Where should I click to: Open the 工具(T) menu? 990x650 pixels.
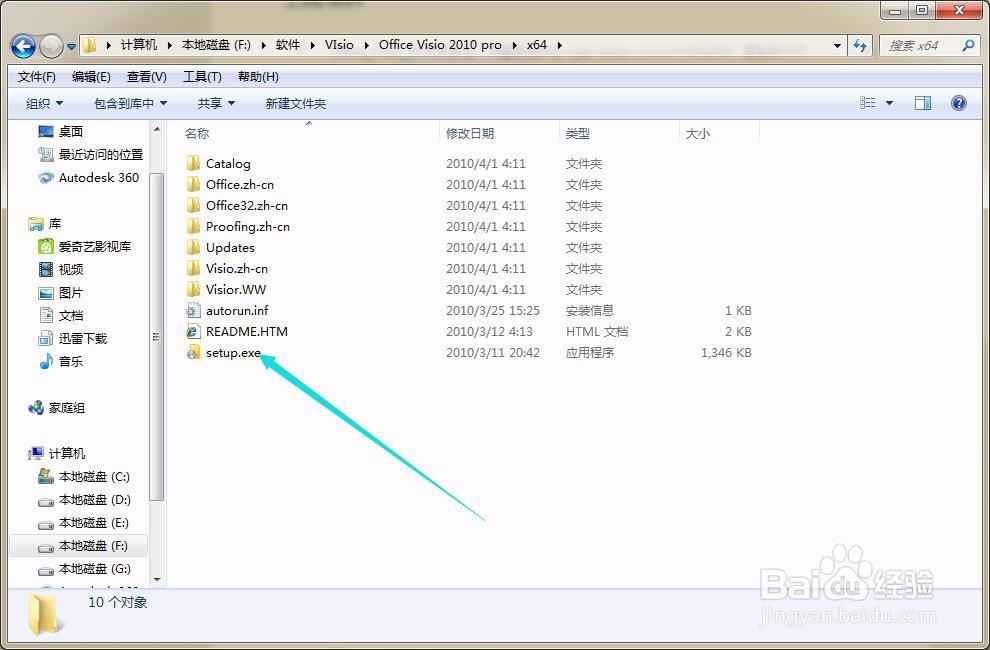[x=202, y=77]
